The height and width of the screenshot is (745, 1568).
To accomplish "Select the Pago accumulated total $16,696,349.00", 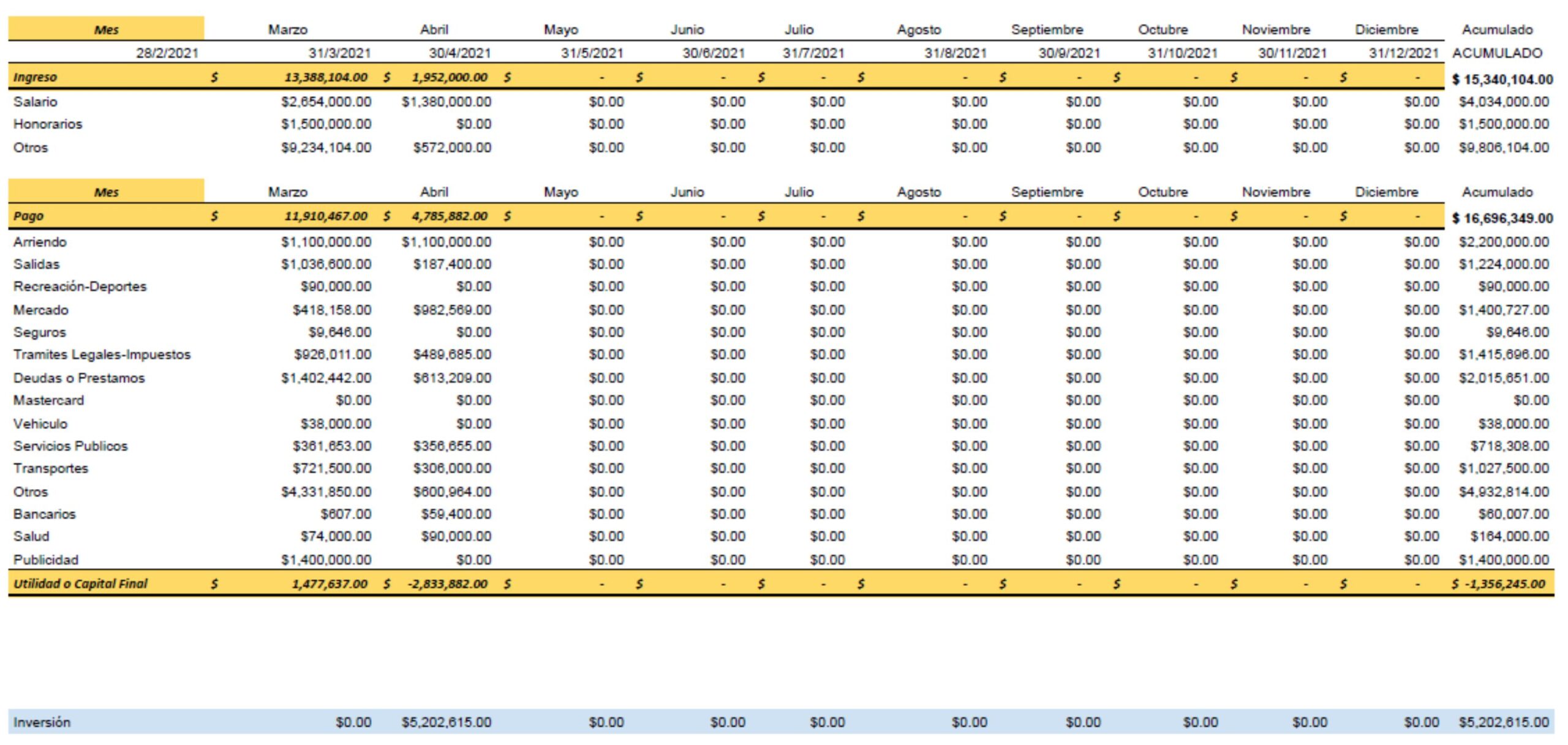I will coord(1502,219).
